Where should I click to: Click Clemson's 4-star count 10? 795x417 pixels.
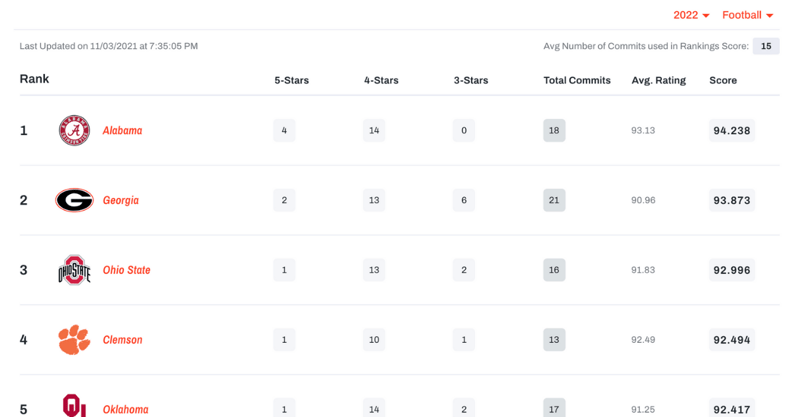coord(374,339)
